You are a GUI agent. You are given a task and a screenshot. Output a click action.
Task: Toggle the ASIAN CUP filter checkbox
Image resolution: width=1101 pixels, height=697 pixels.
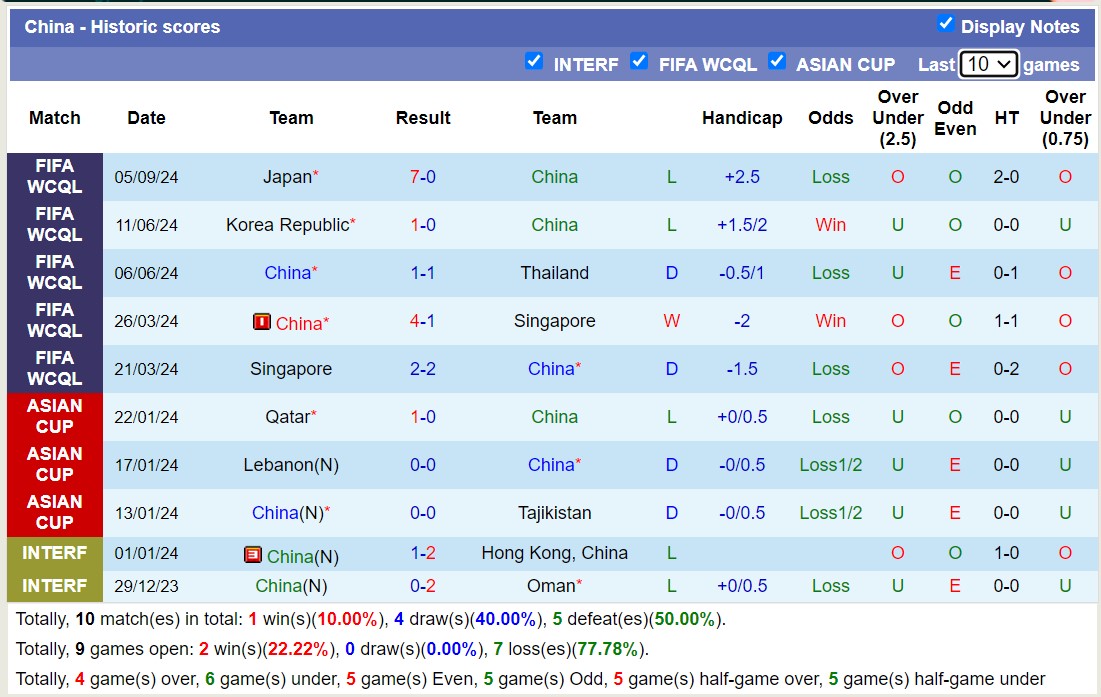[x=777, y=61]
